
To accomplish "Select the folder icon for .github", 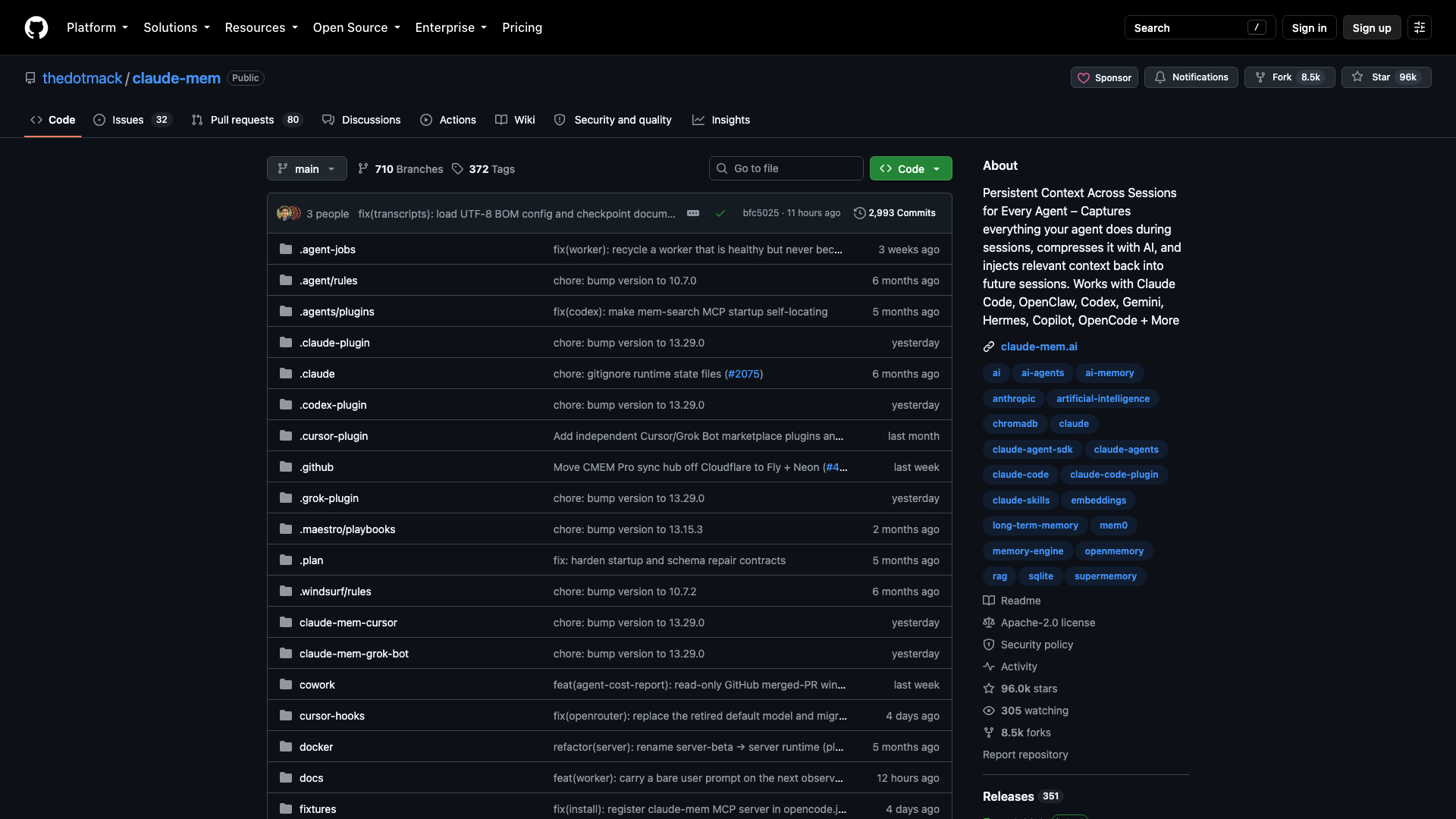I will pyautogui.click(x=286, y=466).
